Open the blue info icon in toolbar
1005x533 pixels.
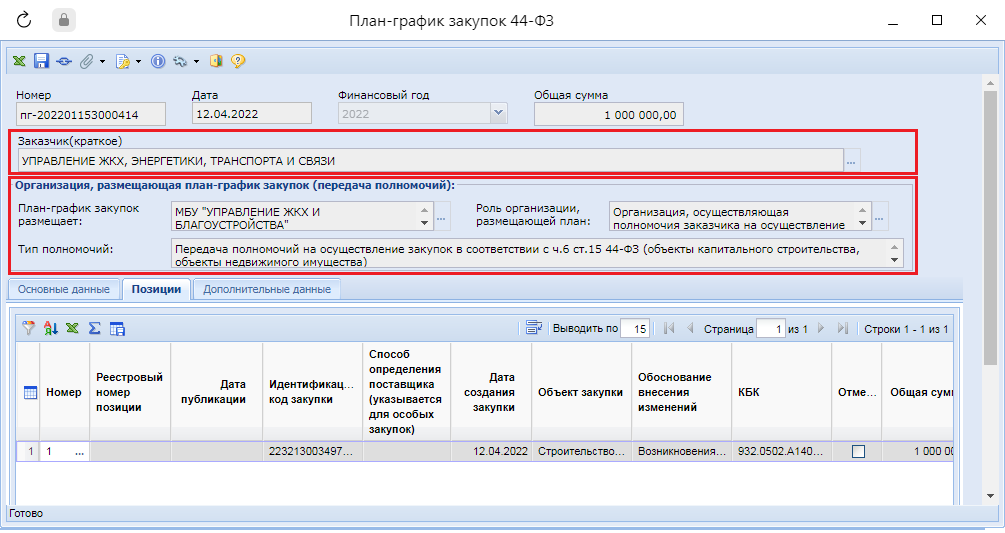(x=157, y=61)
